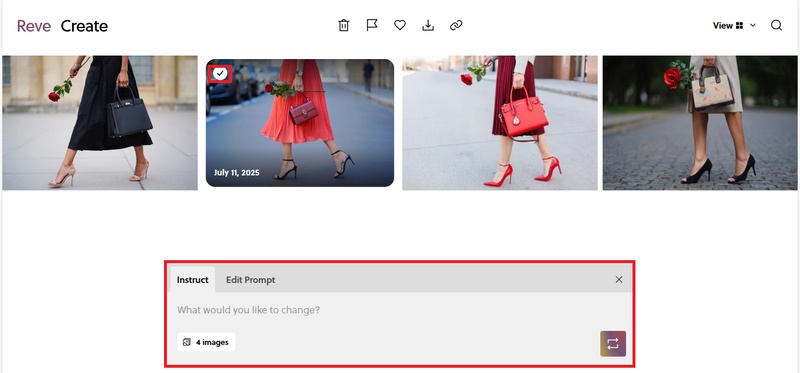Open search with magnifier icon
This screenshot has height=373, width=800.
[x=776, y=26]
